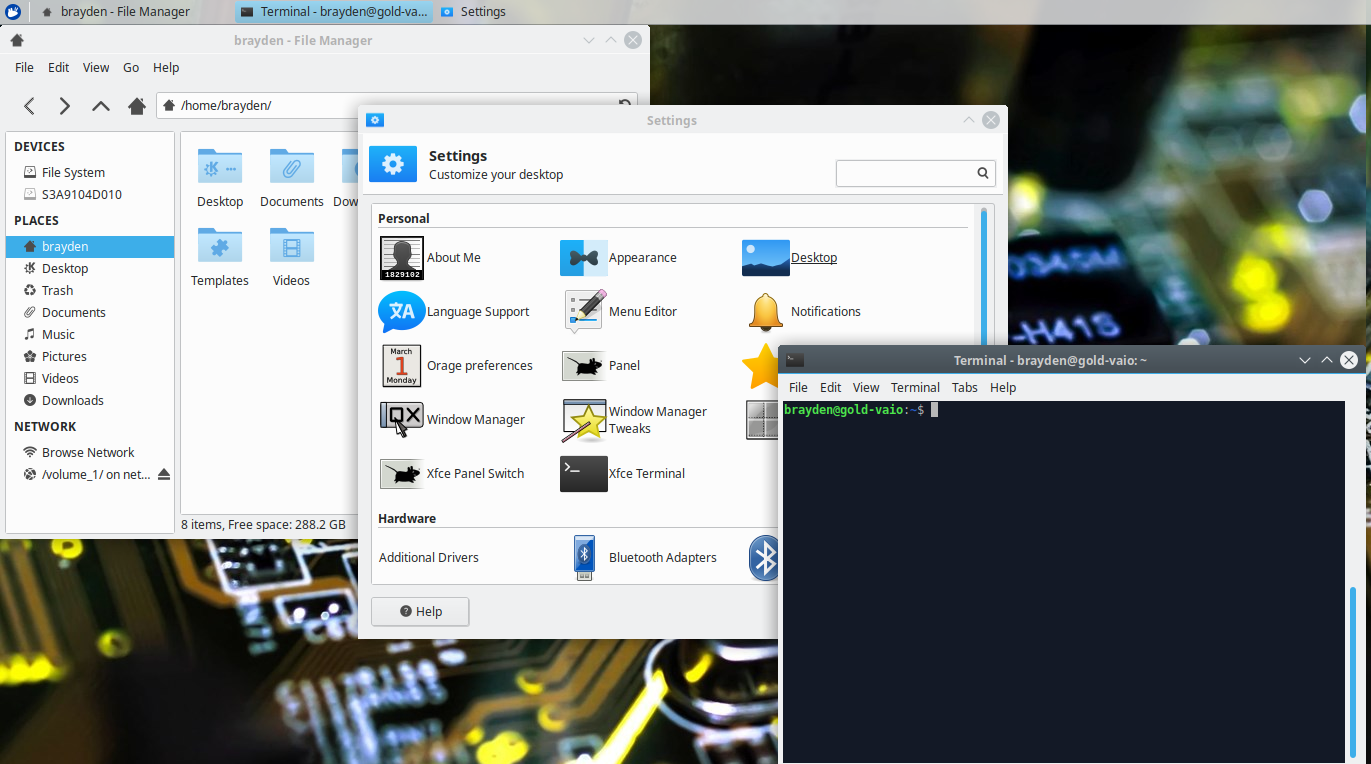1371x764 pixels.
Task: Open Edit menu in terminal window
Action: pos(831,387)
